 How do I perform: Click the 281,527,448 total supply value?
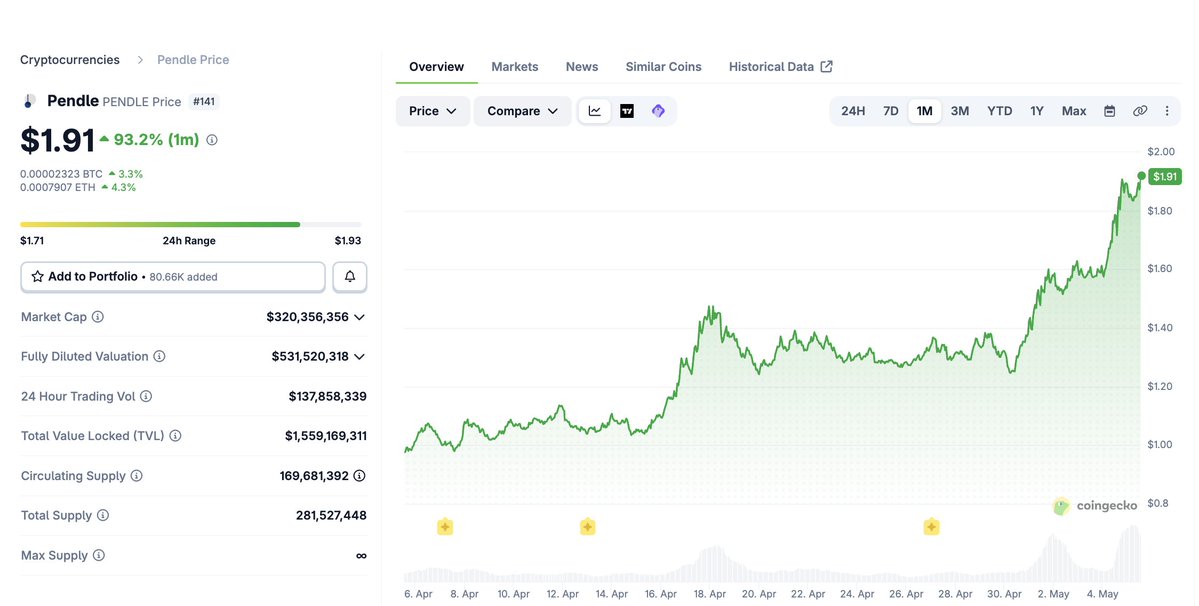point(331,515)
